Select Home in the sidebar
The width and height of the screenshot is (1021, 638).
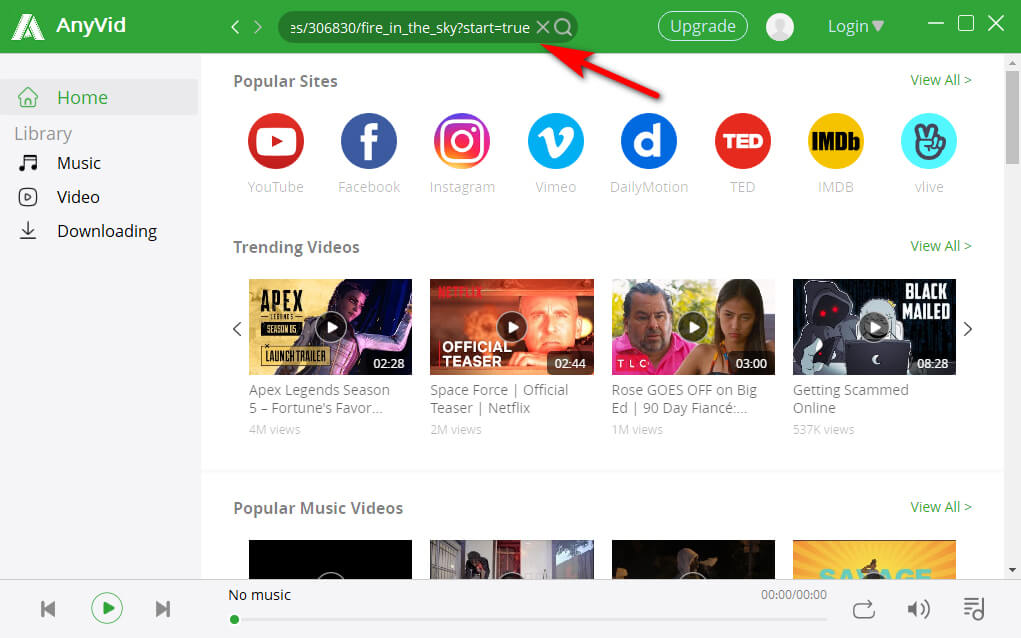(99, 97)
